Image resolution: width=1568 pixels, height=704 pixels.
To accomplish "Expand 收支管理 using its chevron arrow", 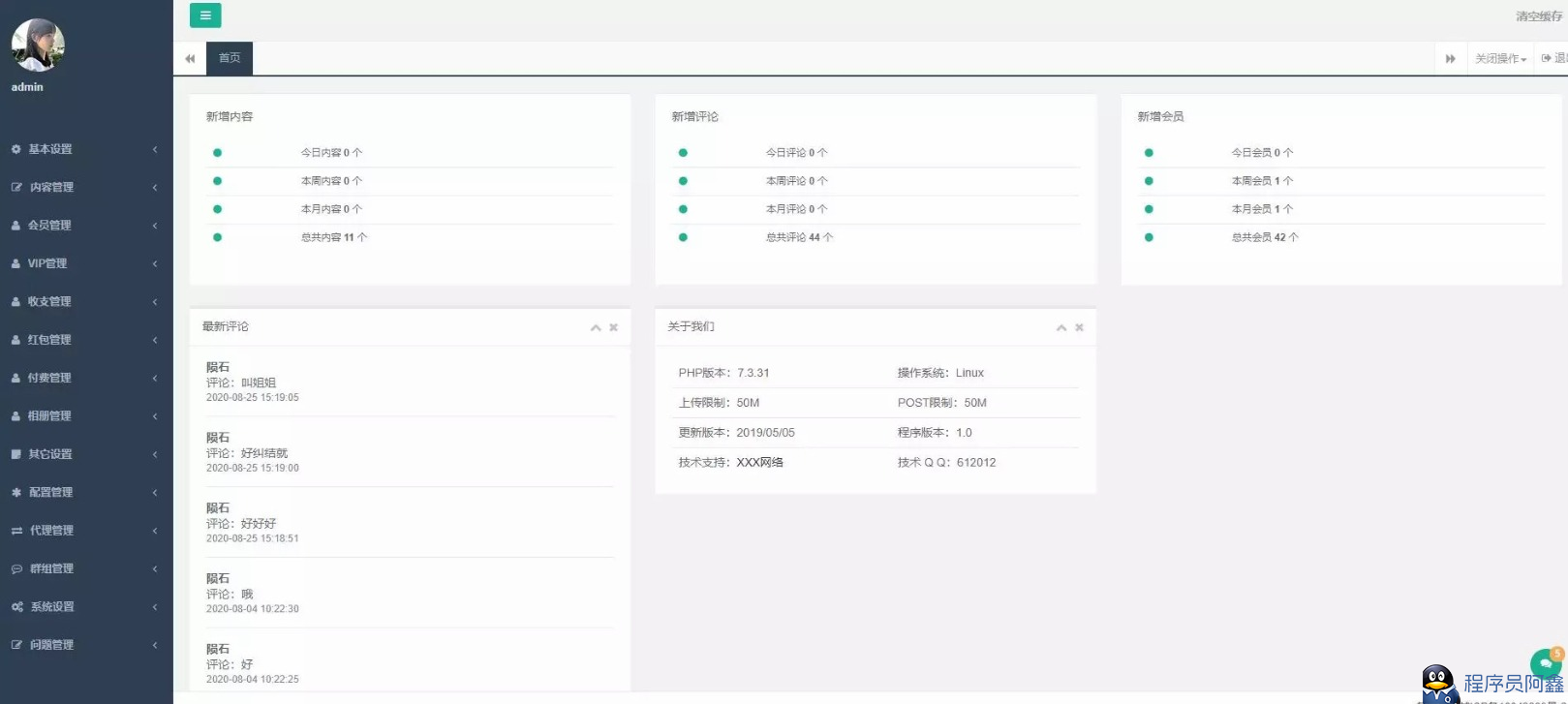I will 155,302.
